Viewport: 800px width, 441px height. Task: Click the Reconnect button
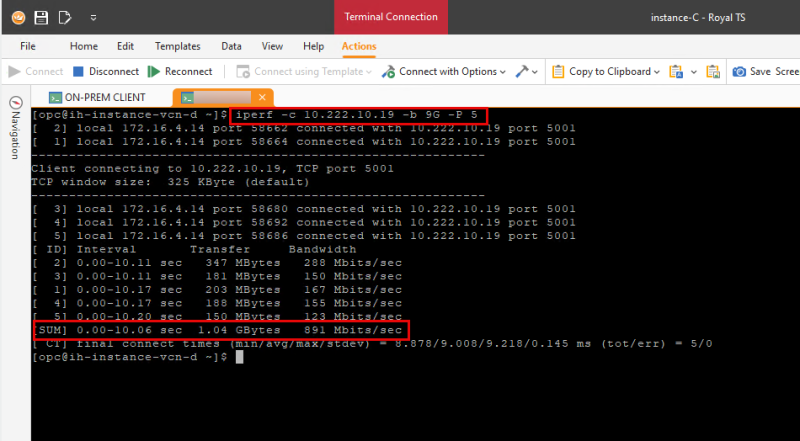click(x=180, y=72)
